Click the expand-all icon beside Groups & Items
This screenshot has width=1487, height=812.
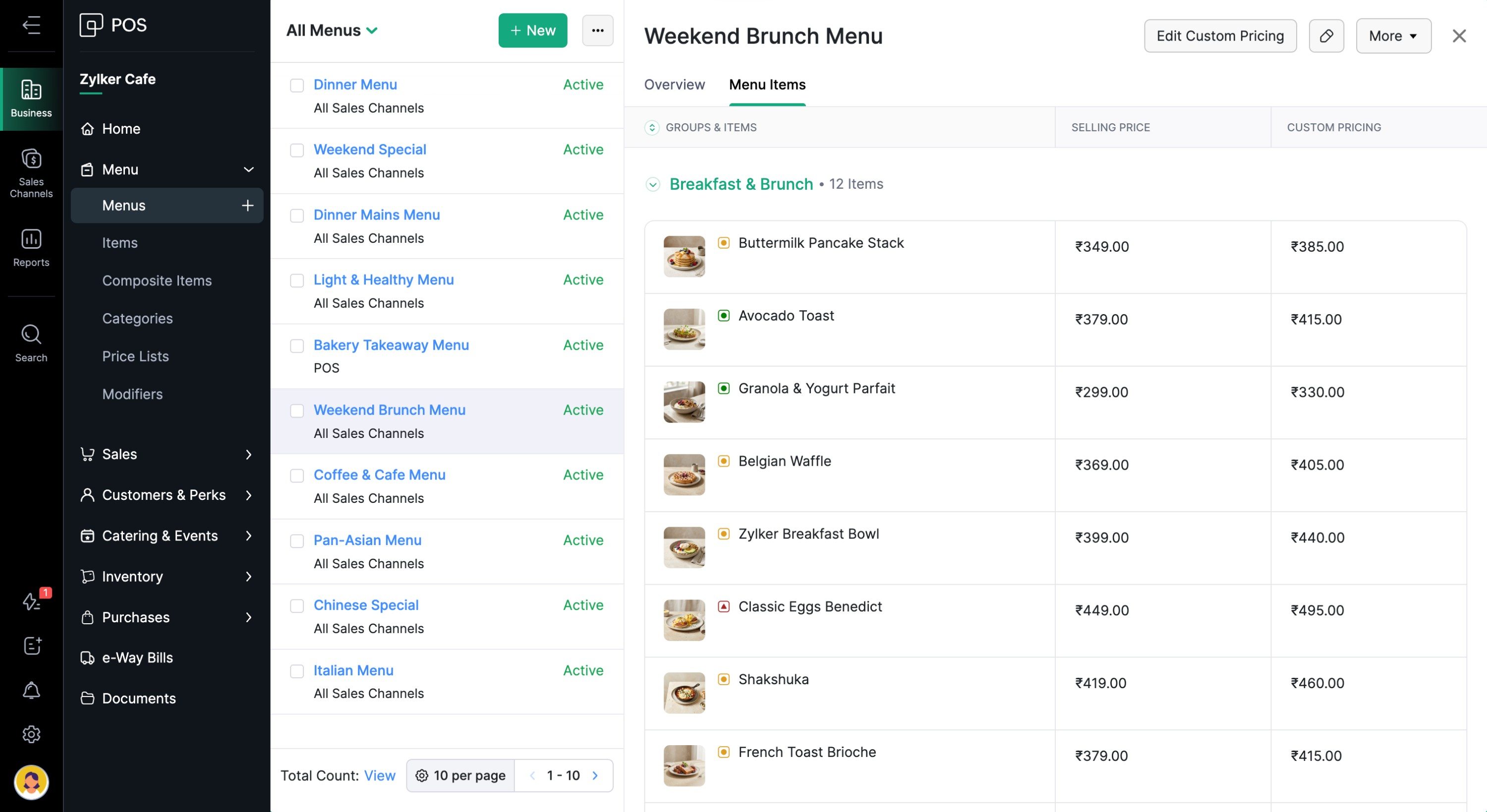(651, 127)
